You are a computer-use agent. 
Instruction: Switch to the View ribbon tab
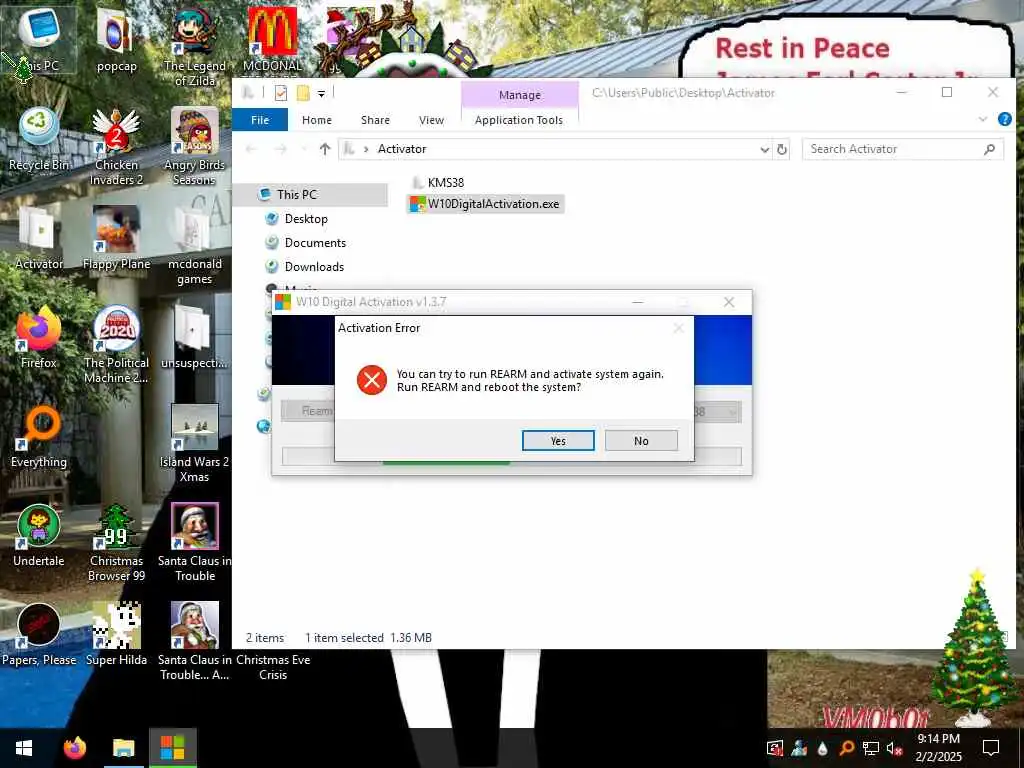coord(431,120)
